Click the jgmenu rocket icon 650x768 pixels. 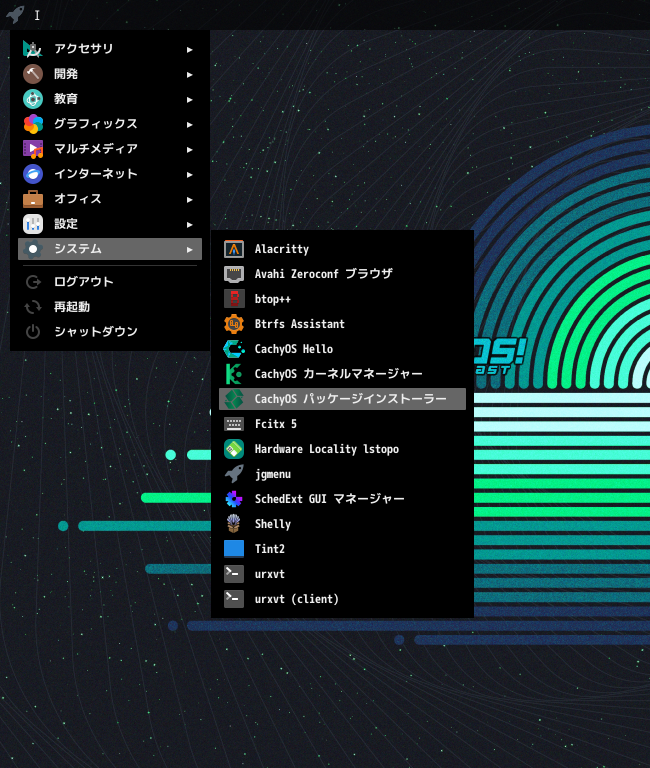coord(234,474)
